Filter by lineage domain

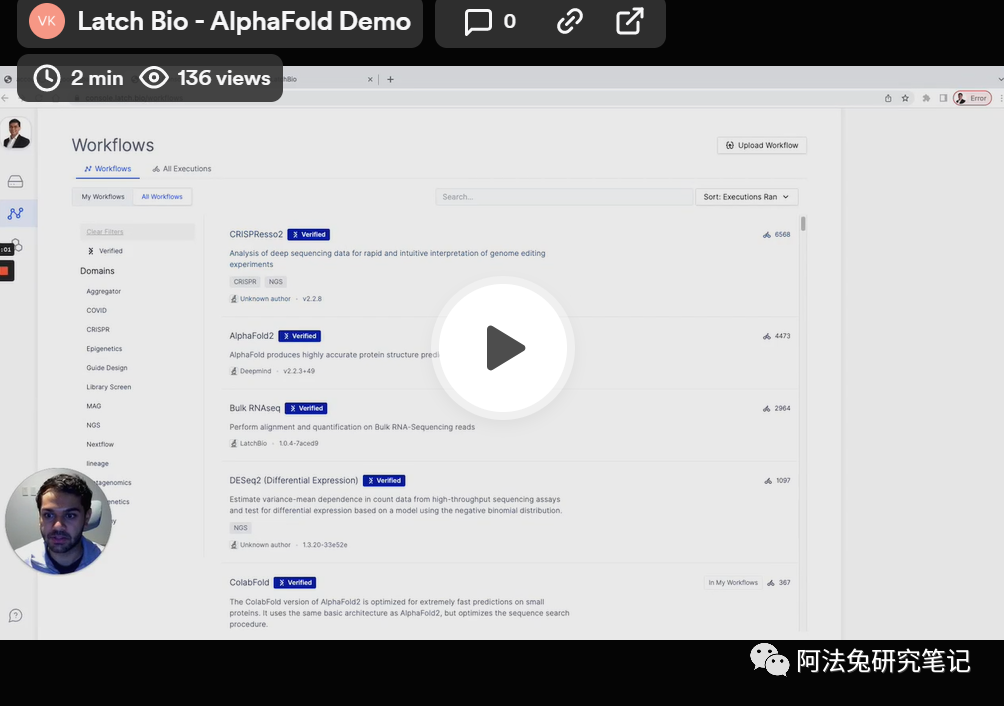97,463
